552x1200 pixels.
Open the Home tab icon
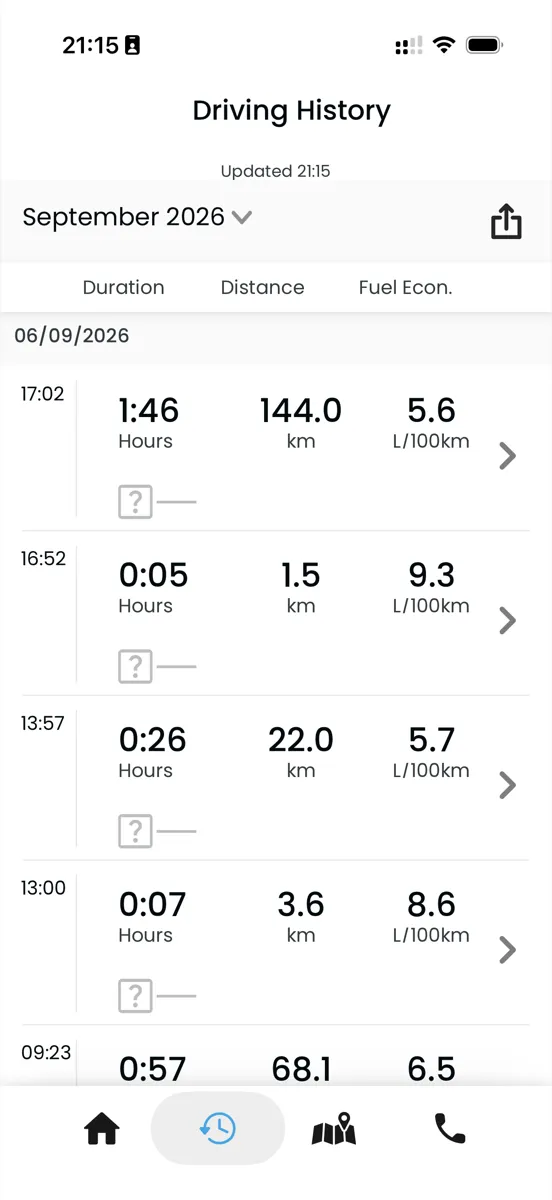[102, 1129]
